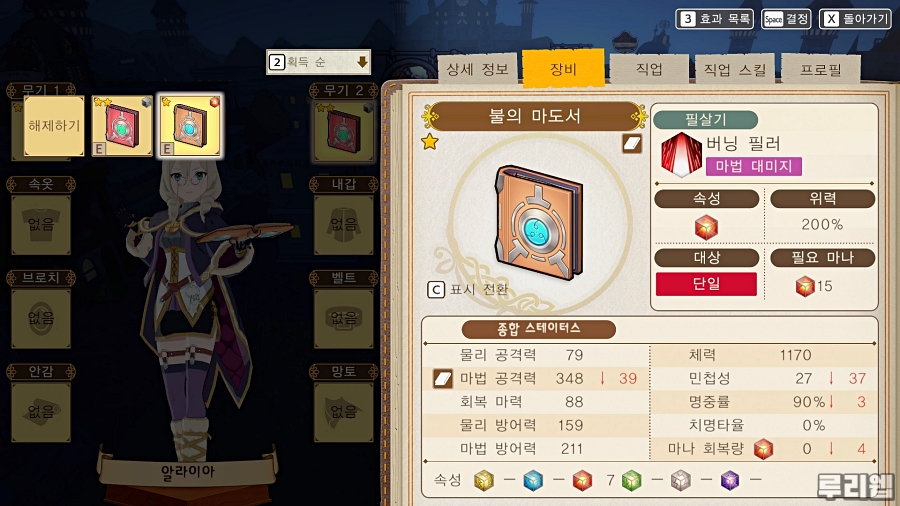Toggle the note icon beside item star

coord(631,143)
